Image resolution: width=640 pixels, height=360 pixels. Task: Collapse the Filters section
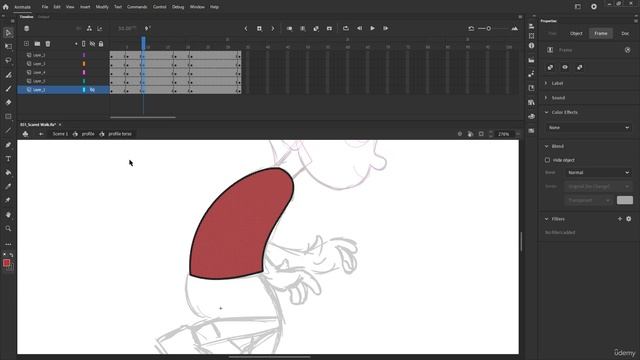[546, 219]
